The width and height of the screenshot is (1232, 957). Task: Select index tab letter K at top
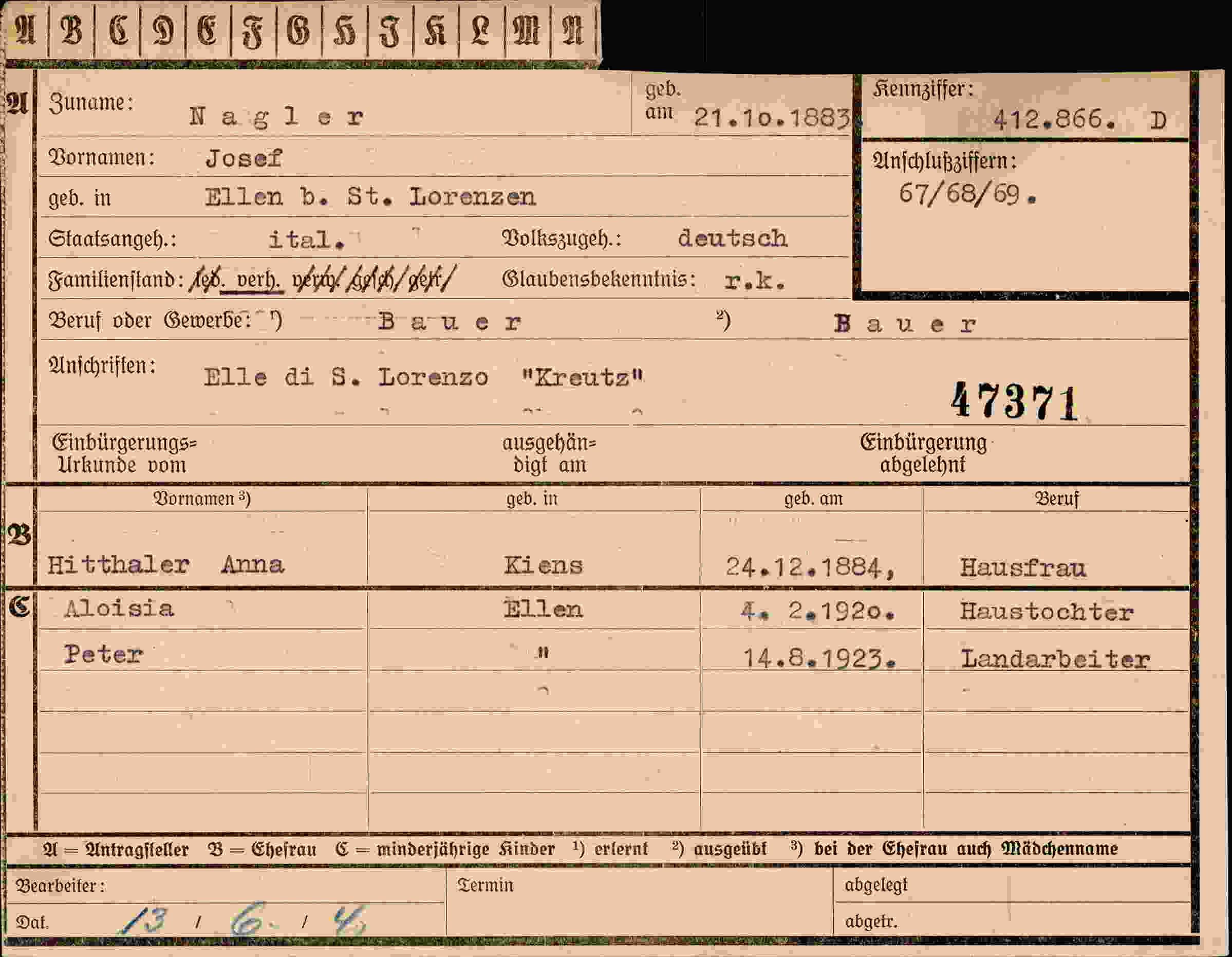click(x=436, y=31)
